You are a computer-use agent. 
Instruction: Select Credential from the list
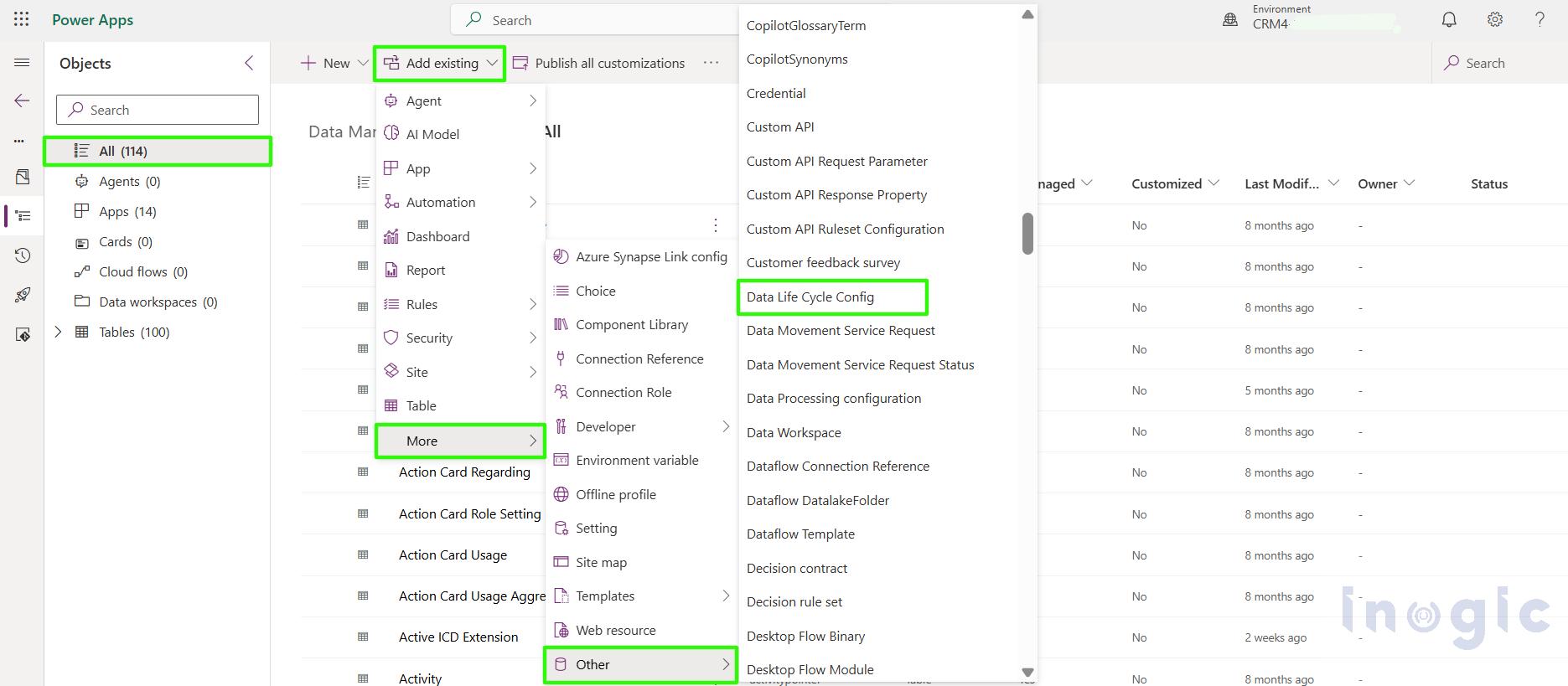coord(776,93)
